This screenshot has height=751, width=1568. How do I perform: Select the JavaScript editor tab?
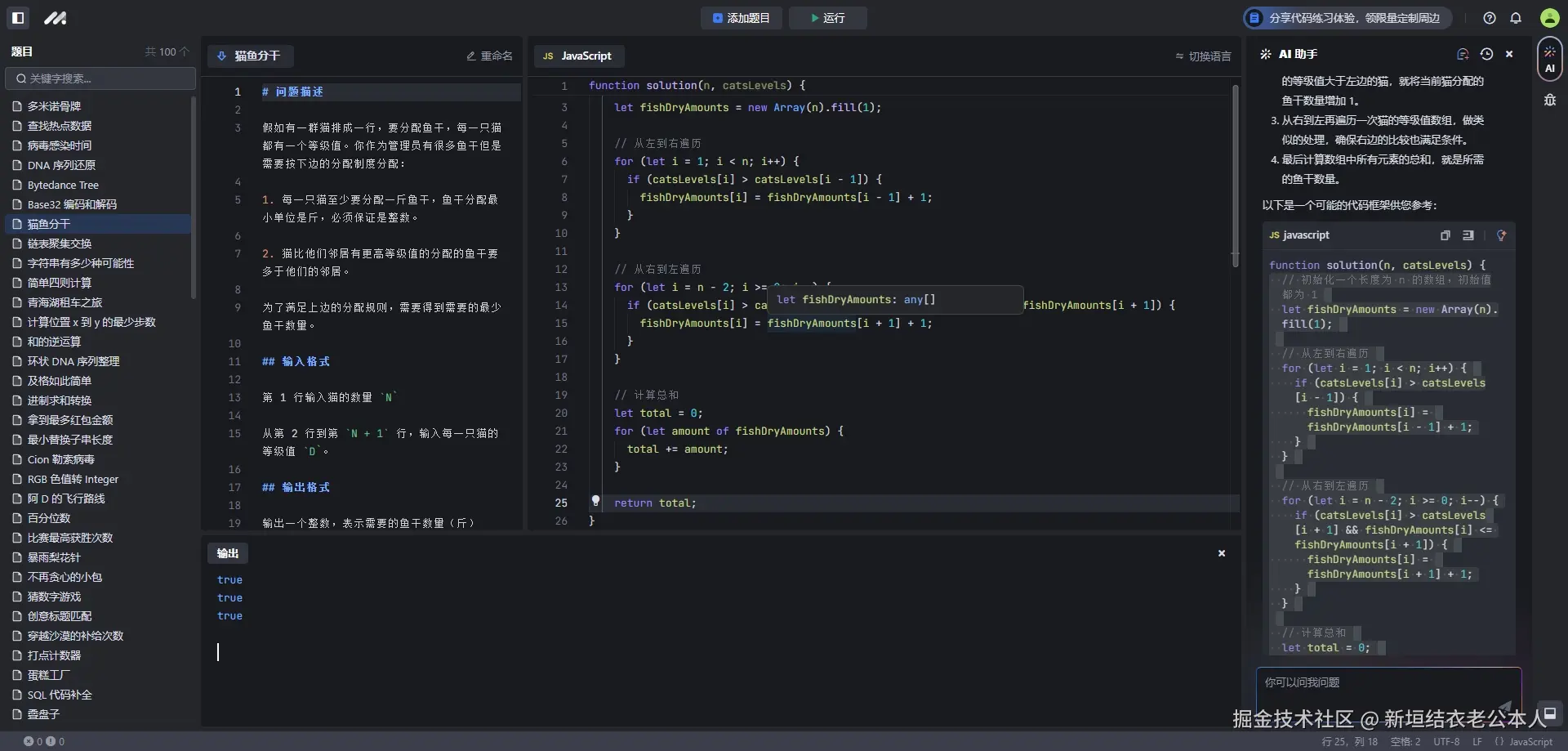click(579, 56)
